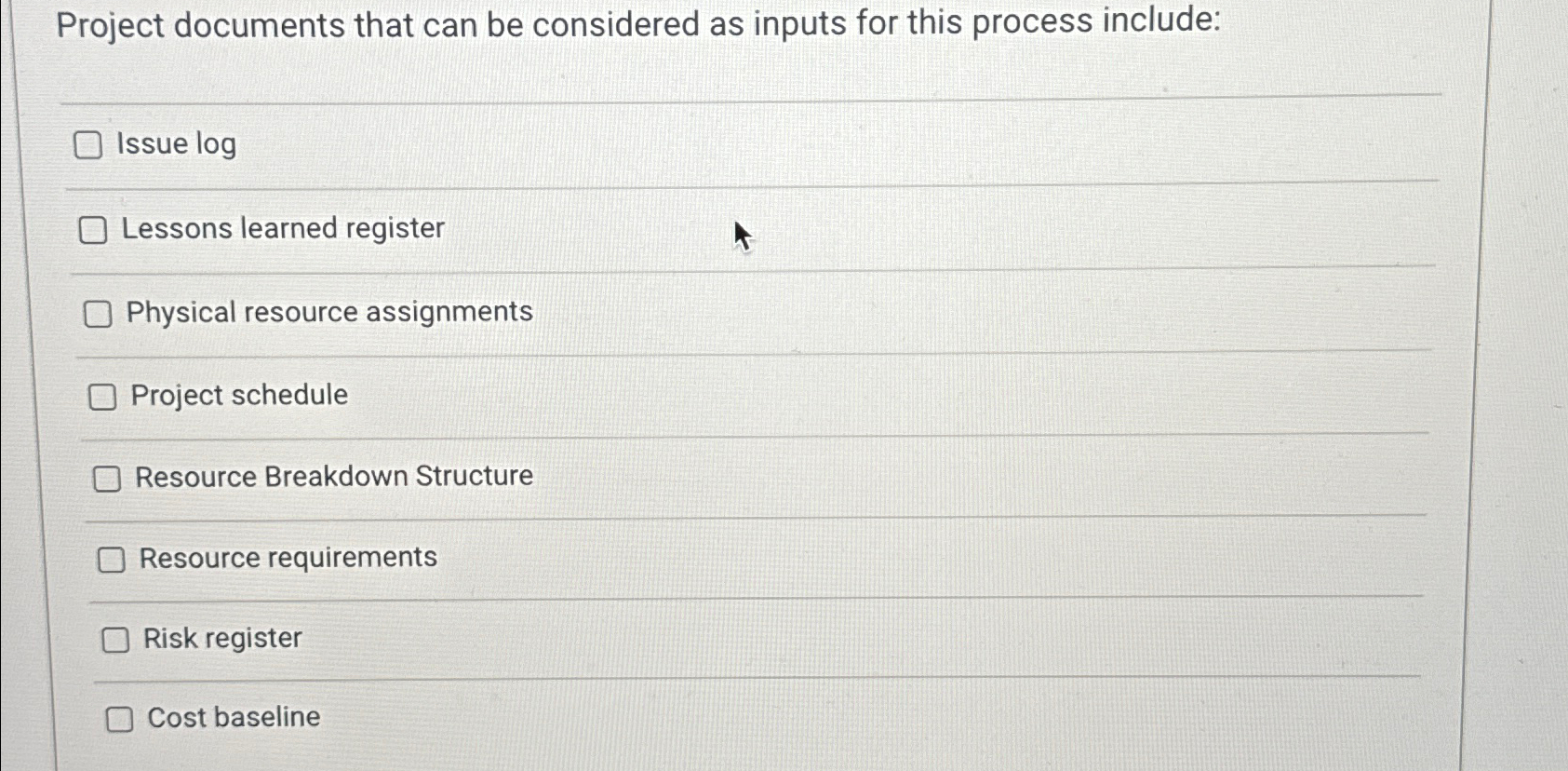Check the Physical resource assignments checkbox
This screenshot has height=771, width=1568.
(100, 314)
